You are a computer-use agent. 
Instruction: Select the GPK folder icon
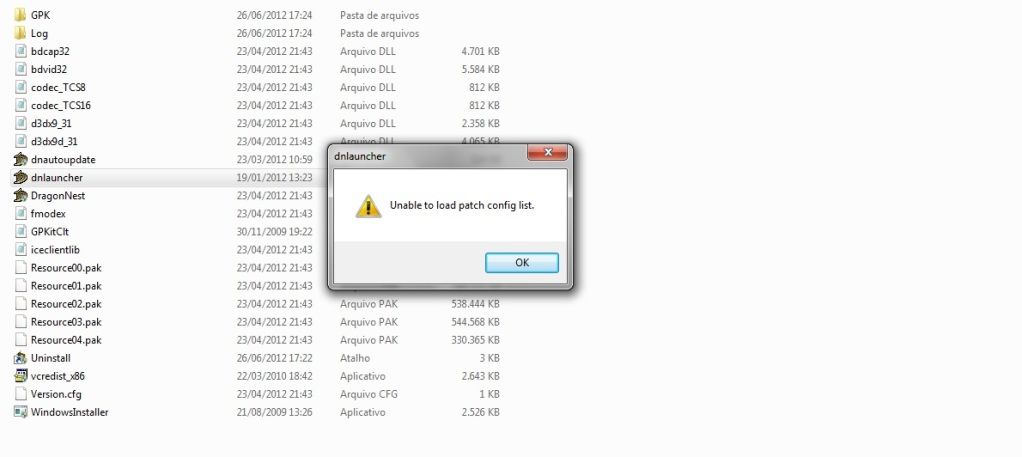point(20,15)
